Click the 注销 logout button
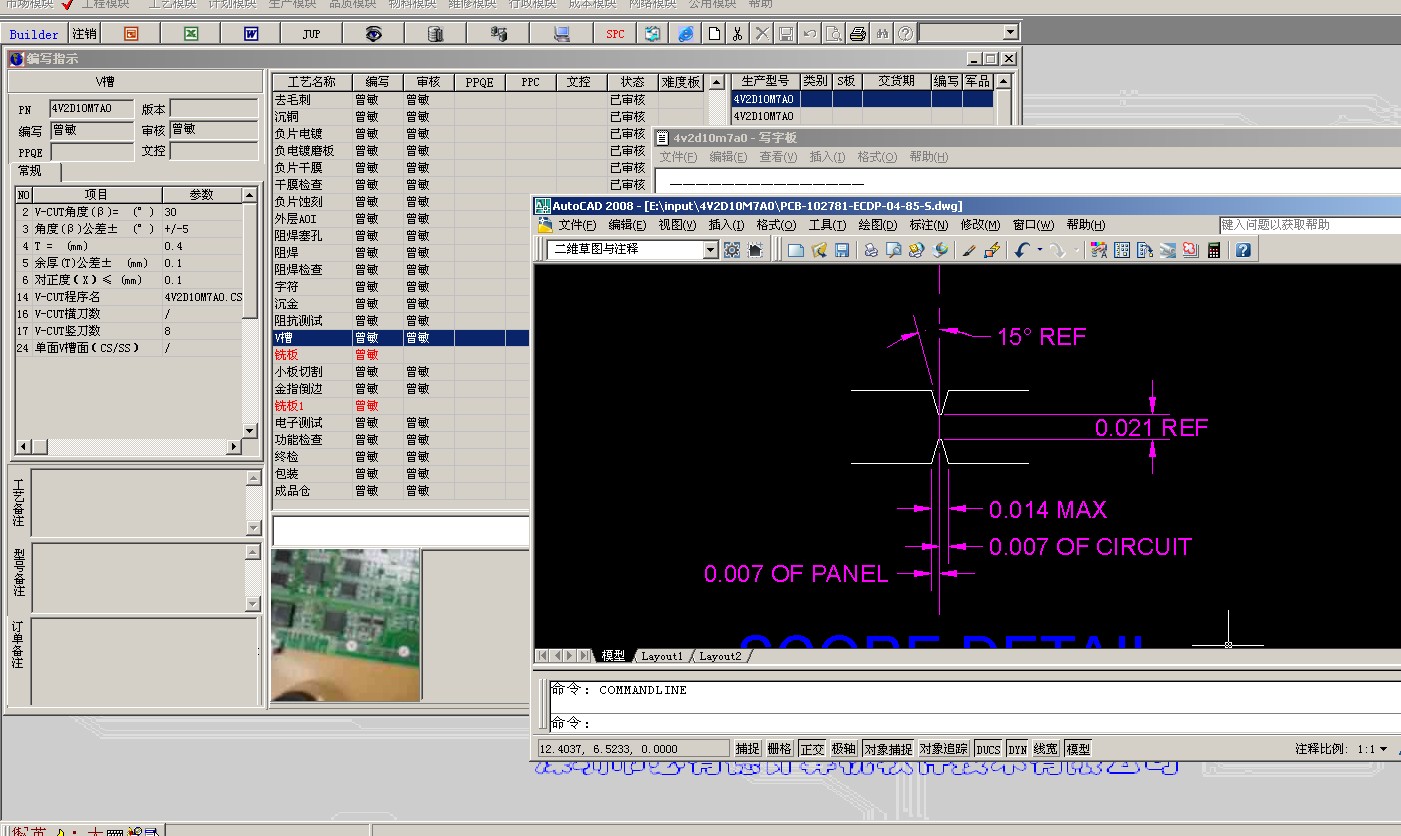Screen dimensions: 1401x836 click(85, 34)
